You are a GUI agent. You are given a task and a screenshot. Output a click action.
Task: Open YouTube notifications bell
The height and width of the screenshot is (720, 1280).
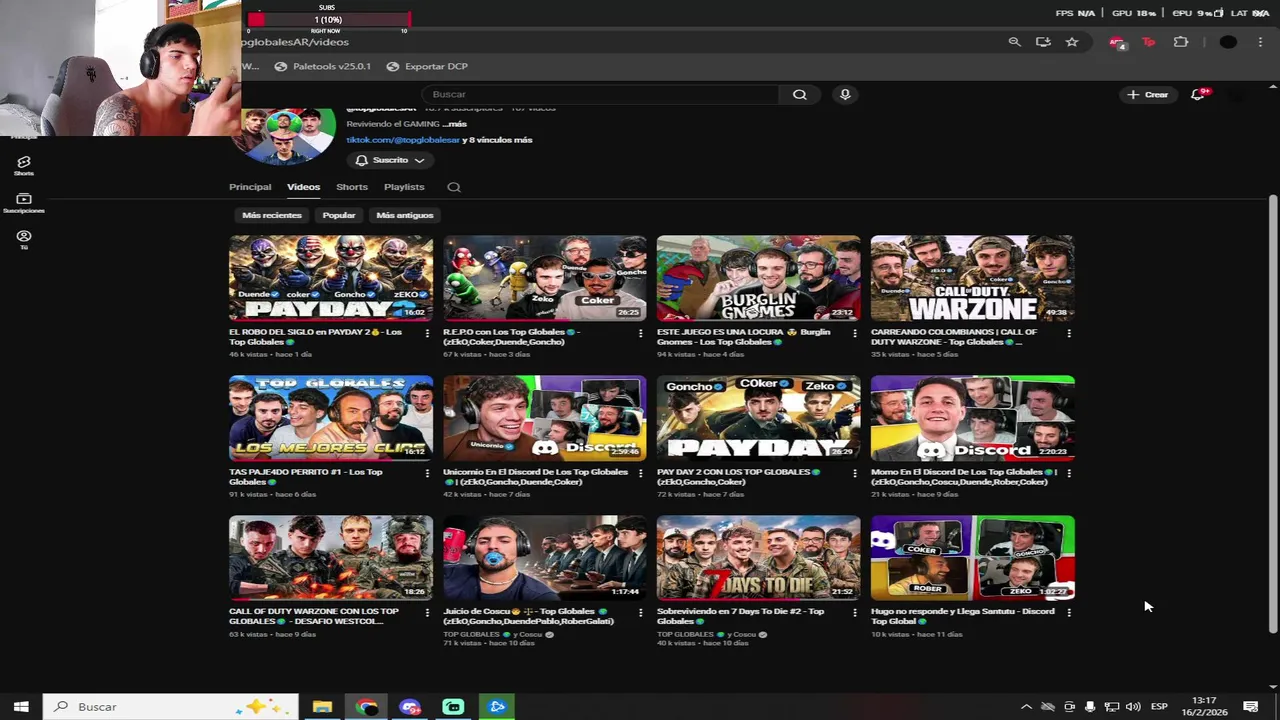(x=1199, y=94)
